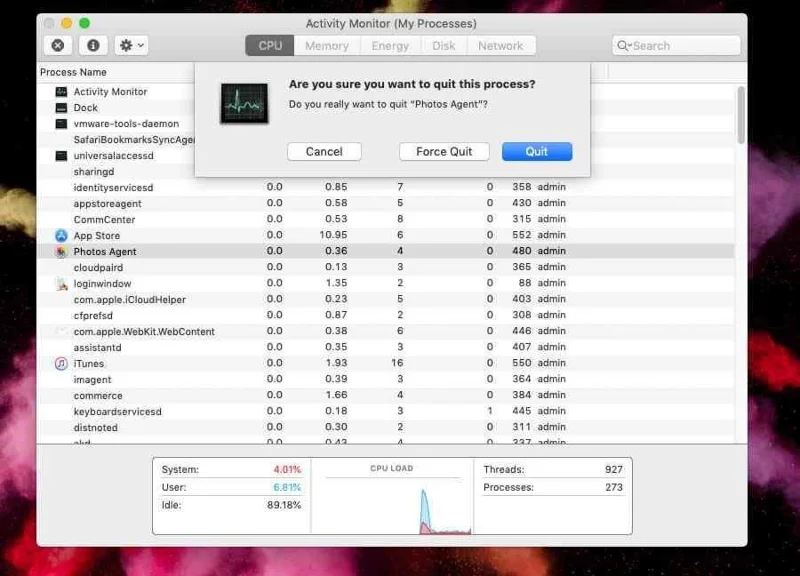Open the gear actions menu
This screenshot has width=800, height=576.
coord(130,45)
